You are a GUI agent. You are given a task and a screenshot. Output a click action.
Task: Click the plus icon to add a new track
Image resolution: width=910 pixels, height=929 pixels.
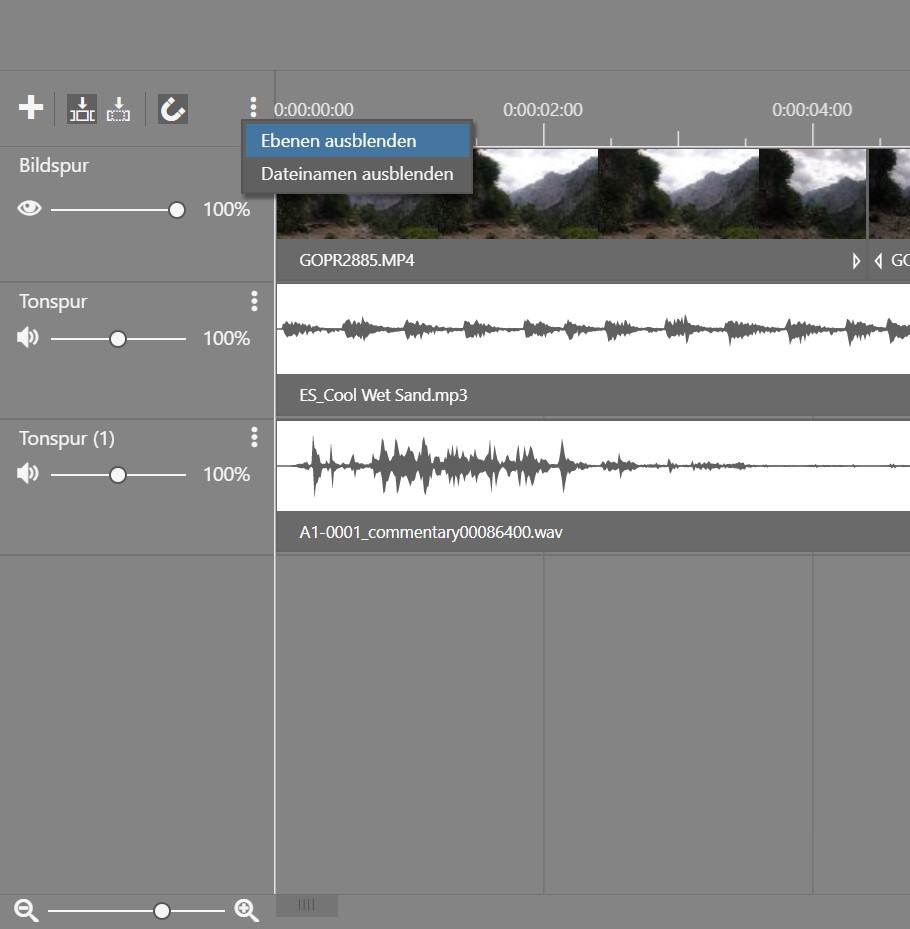[30, 108]
